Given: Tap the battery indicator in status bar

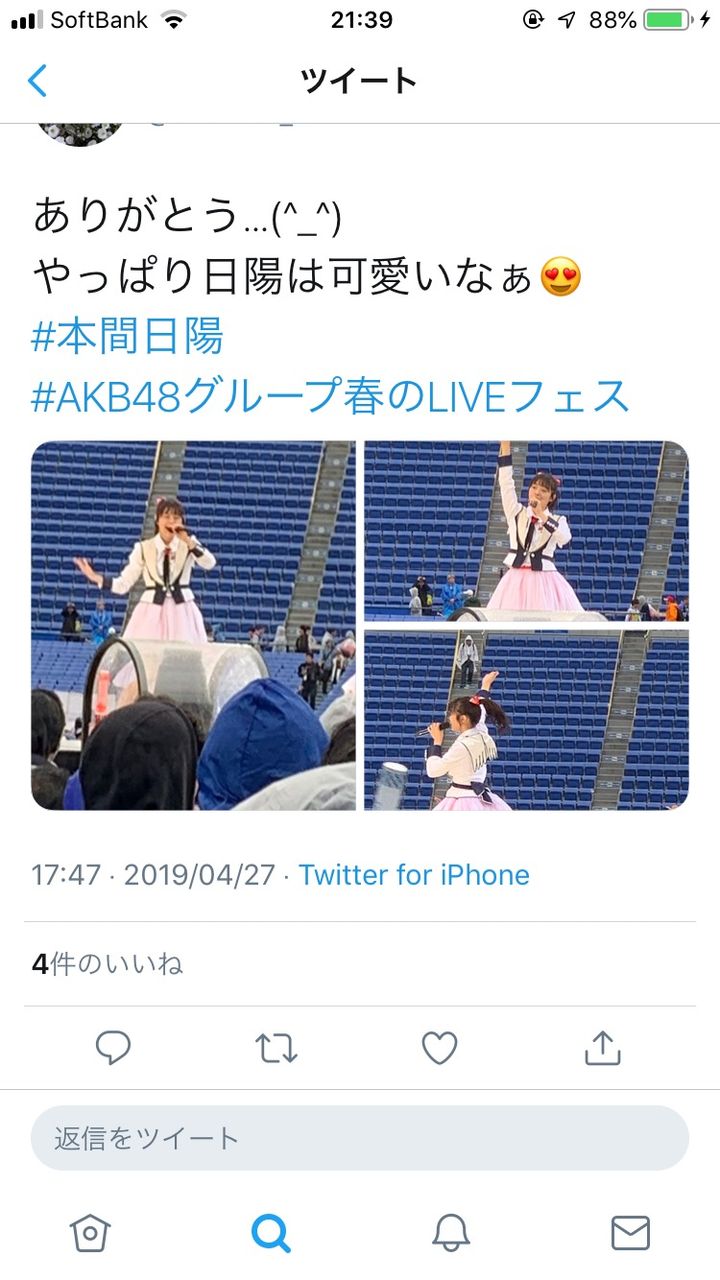Looking at the screenshot, I should pyautogui.click(x=672, y=19).
